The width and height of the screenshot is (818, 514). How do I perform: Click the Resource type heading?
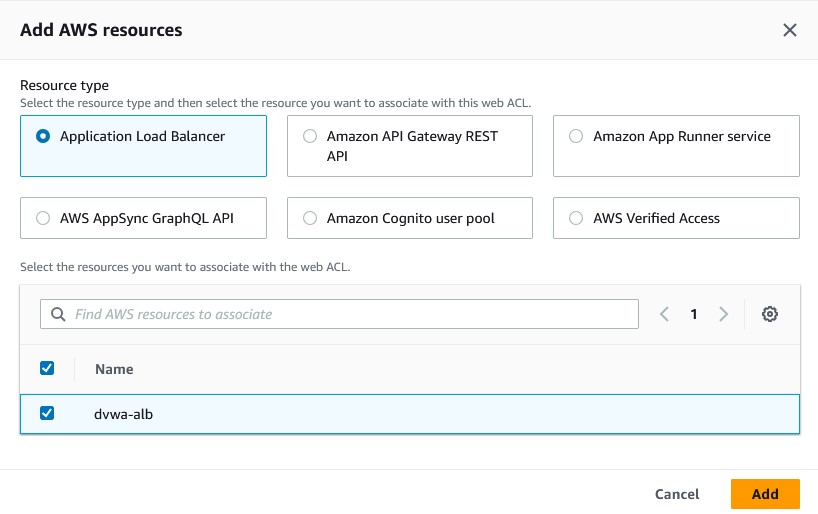pyautogui.click(x=64, y=85)
